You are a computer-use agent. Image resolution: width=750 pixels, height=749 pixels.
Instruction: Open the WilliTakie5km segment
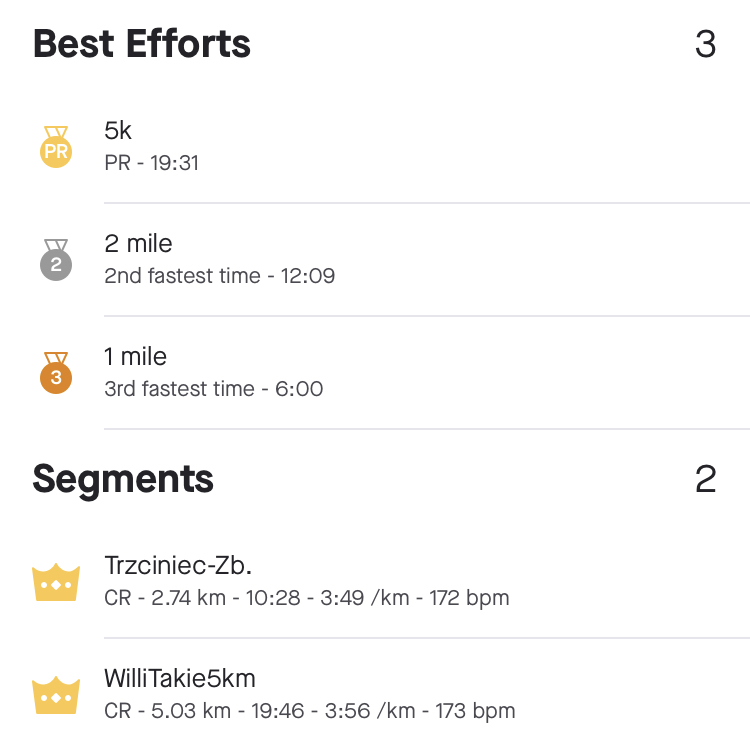tap(180, 679)
